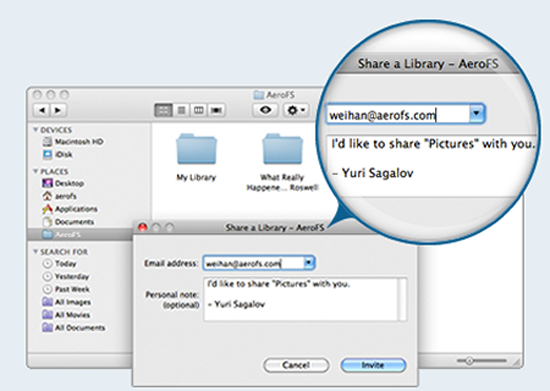550x391 pixels.
Task: Open All Images smart folder
Action: (x=67, y=302)
